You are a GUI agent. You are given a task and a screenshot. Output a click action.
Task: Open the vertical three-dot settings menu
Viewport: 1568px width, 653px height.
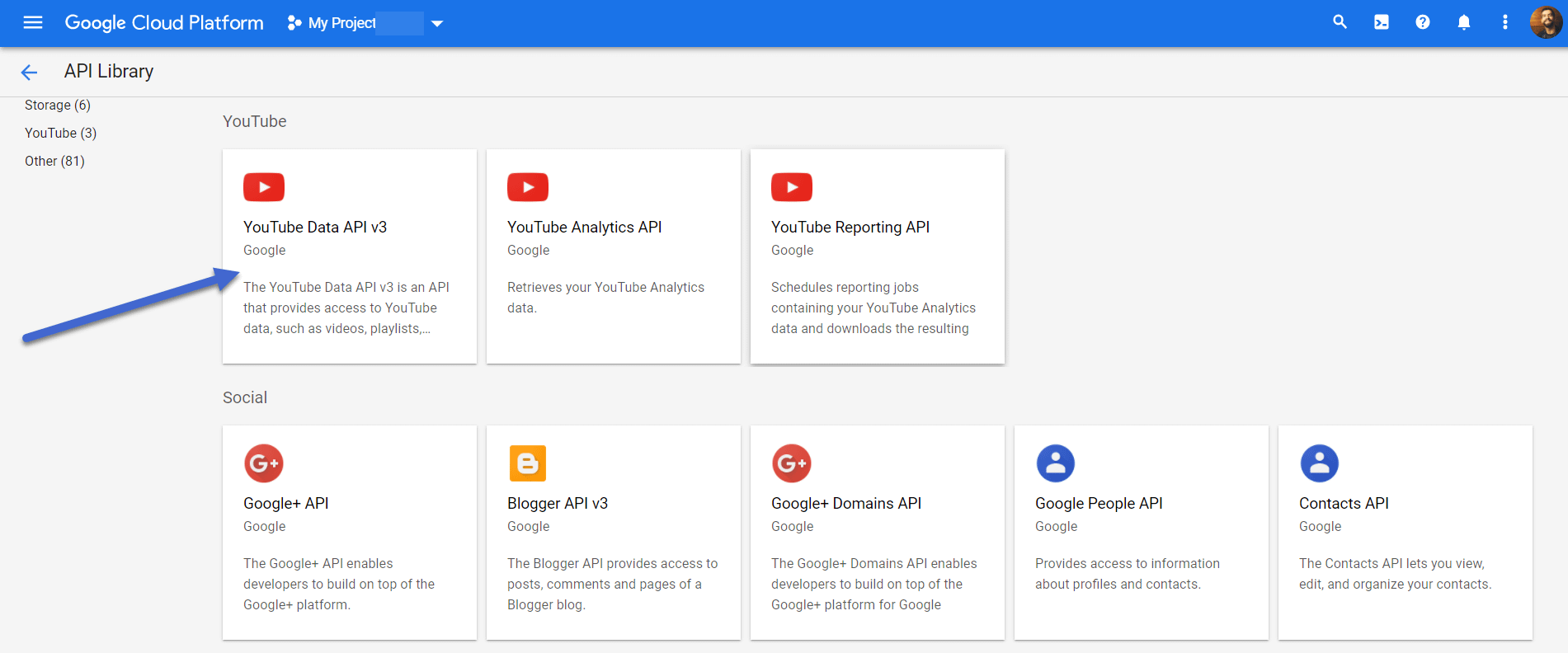pos(1504,22)
